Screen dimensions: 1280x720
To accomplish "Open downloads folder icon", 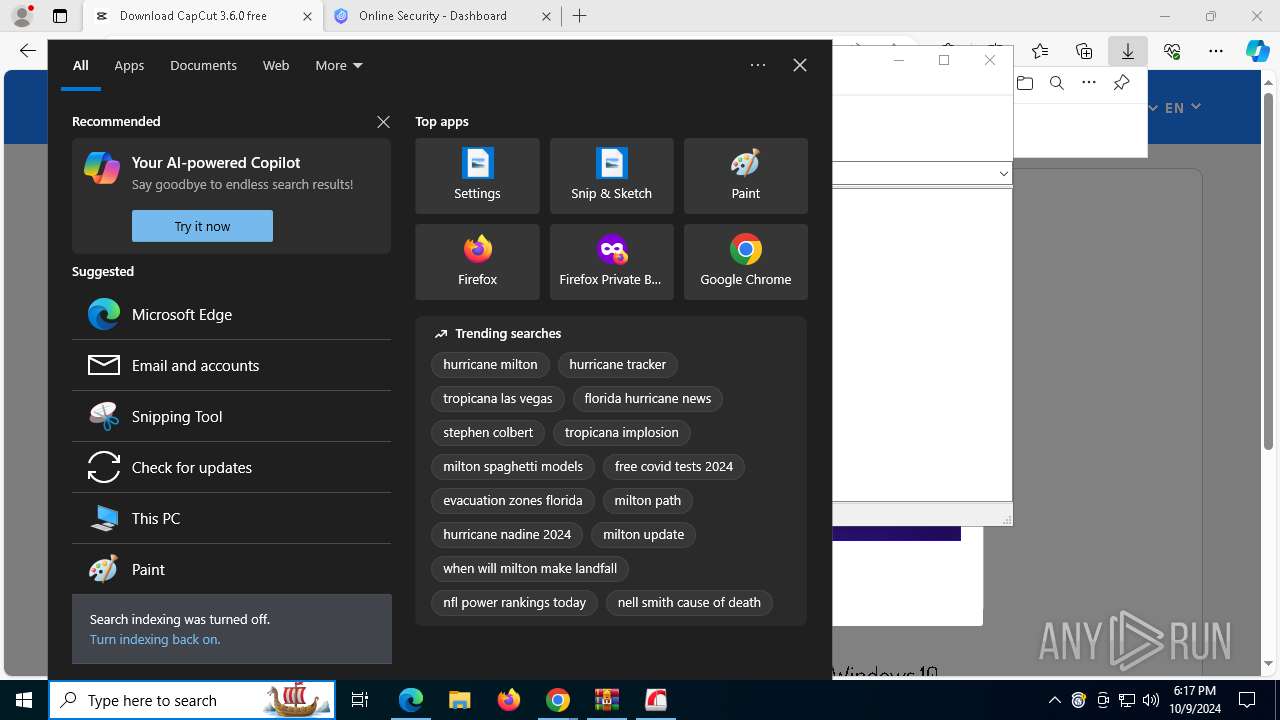I will (1024, 83).
